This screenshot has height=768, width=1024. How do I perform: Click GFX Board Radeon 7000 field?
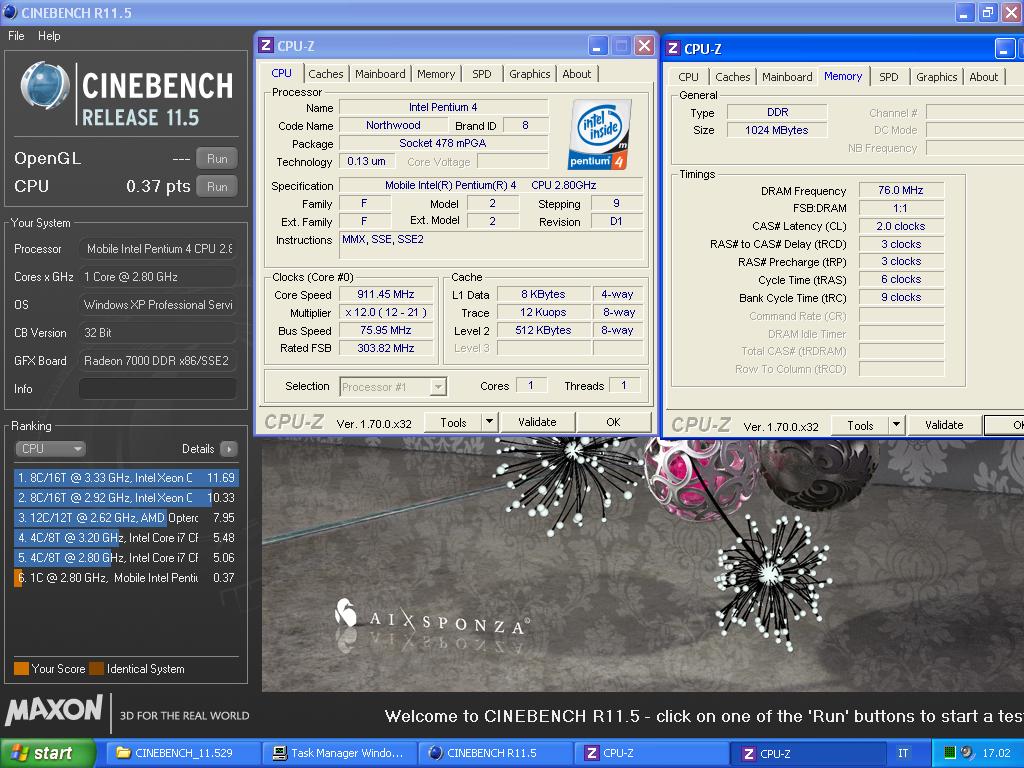[157, 360]
